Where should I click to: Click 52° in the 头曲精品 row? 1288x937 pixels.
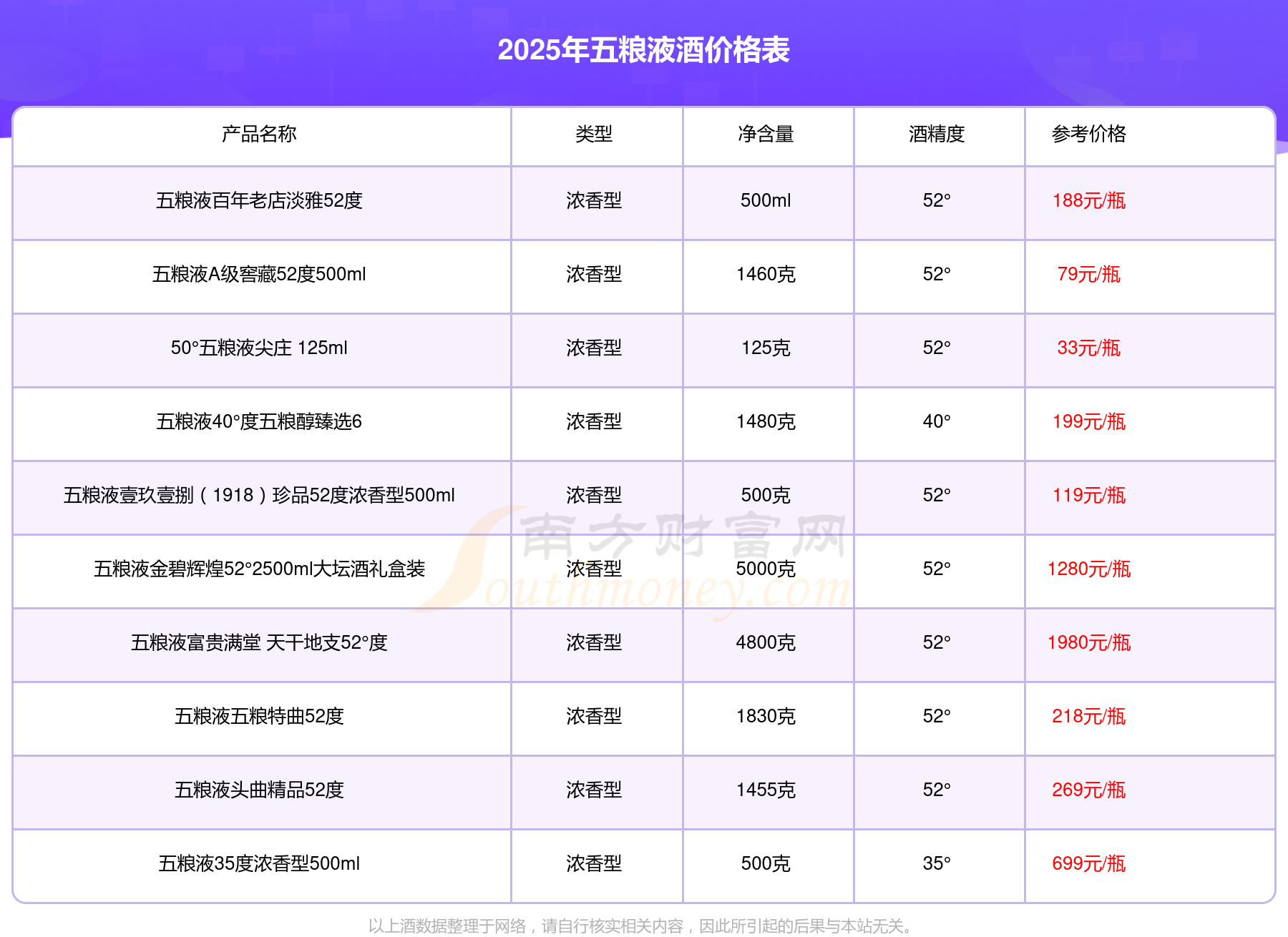(937, 790)
